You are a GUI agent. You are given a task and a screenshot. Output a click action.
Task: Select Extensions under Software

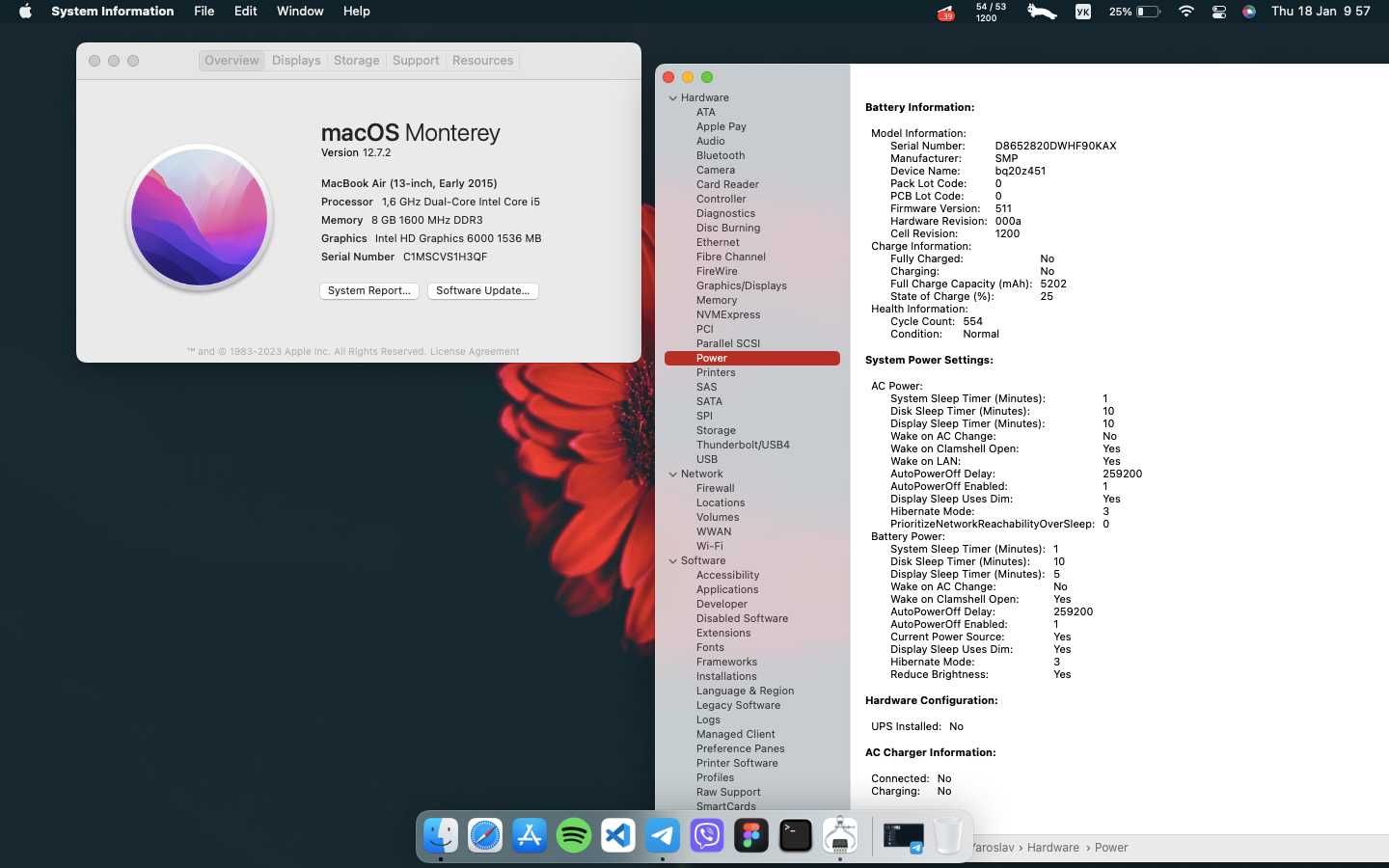(723, 633)
